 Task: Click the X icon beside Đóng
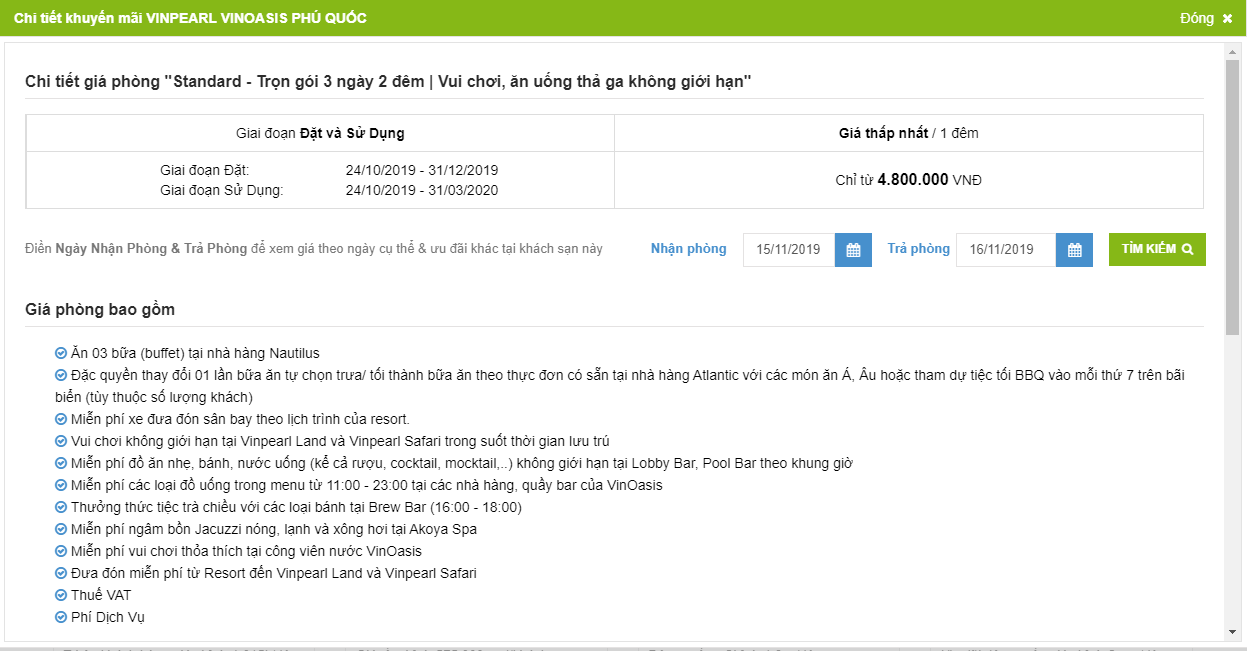[x=1227, y=19]
